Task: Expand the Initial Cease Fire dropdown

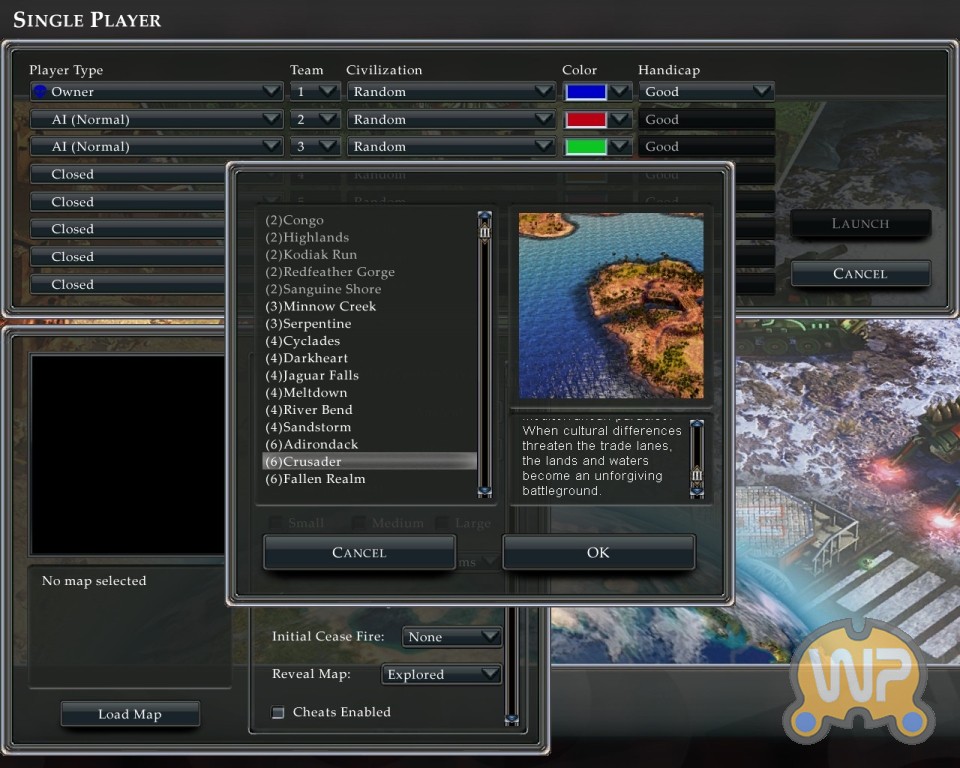Action: [452, 637]
